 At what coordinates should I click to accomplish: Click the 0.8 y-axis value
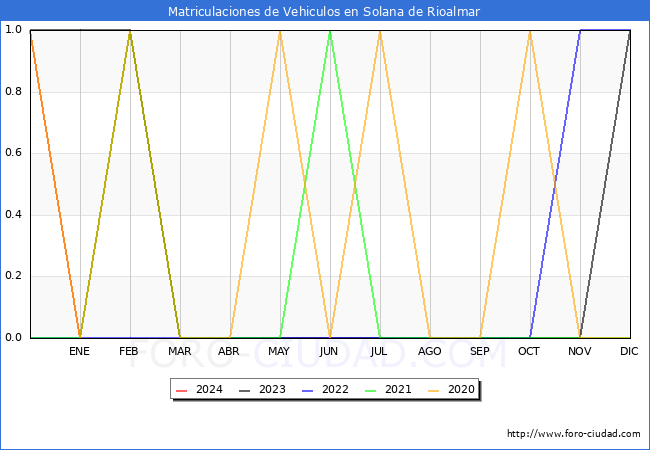(x=13, y=92)
